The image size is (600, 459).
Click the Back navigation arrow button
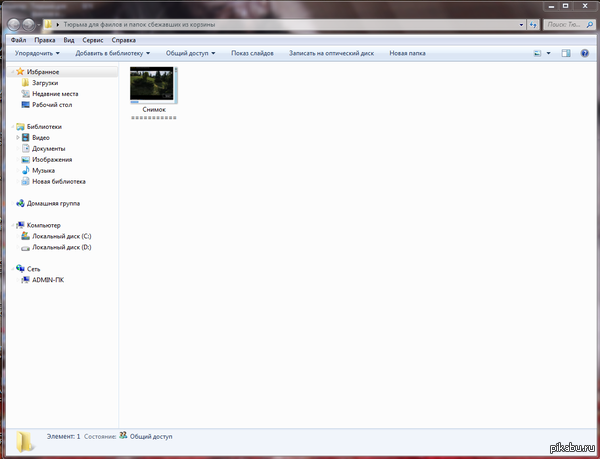14,25
